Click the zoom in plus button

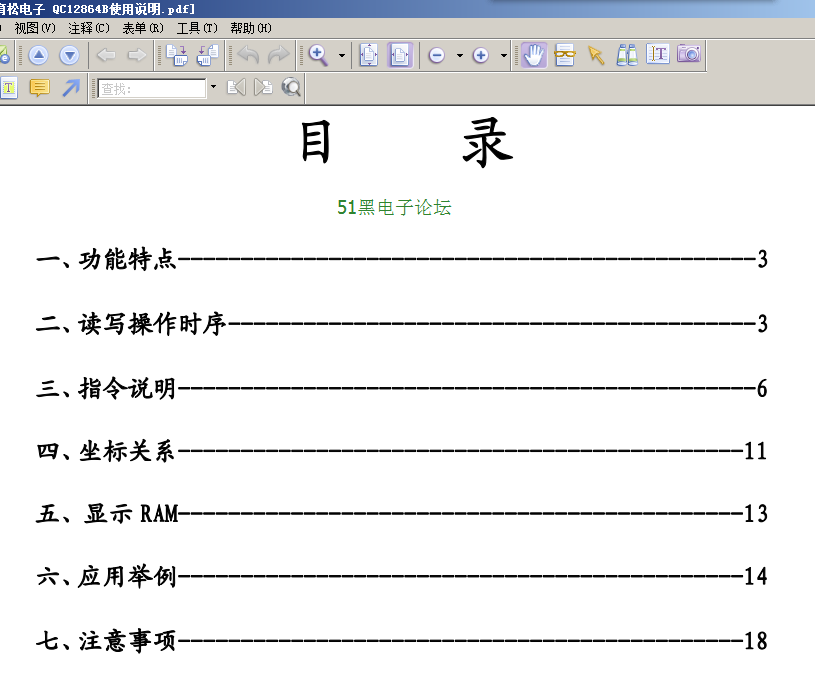coord(480,56)
